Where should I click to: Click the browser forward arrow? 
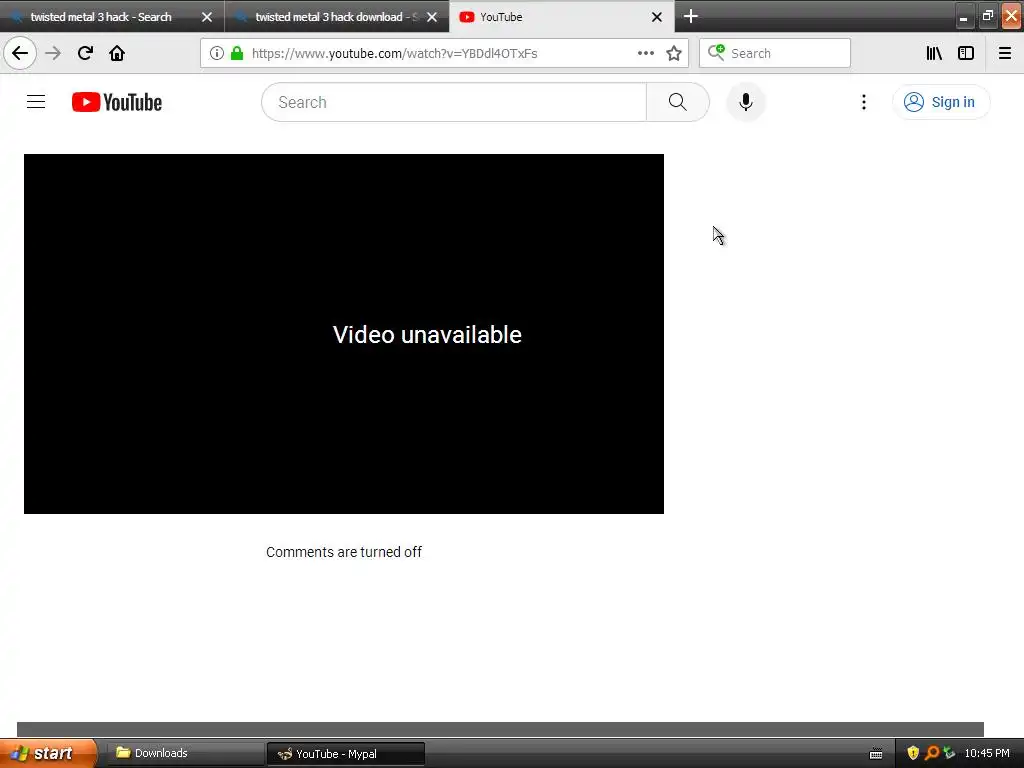[x=53, y=53]
